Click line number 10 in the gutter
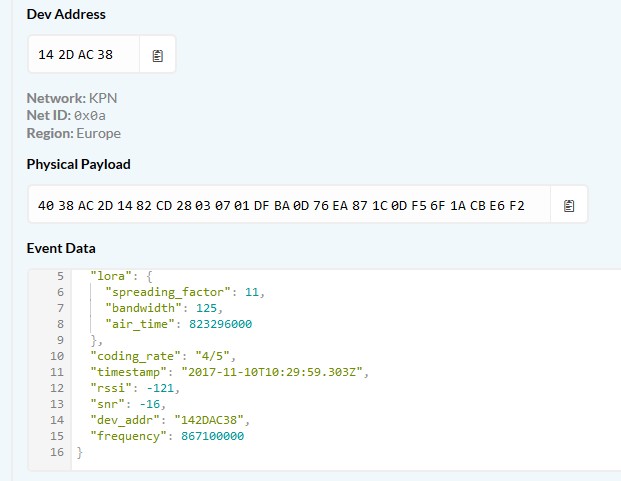Screen dimensions: 621x481 pyautogui.click(x=57, y=356)
